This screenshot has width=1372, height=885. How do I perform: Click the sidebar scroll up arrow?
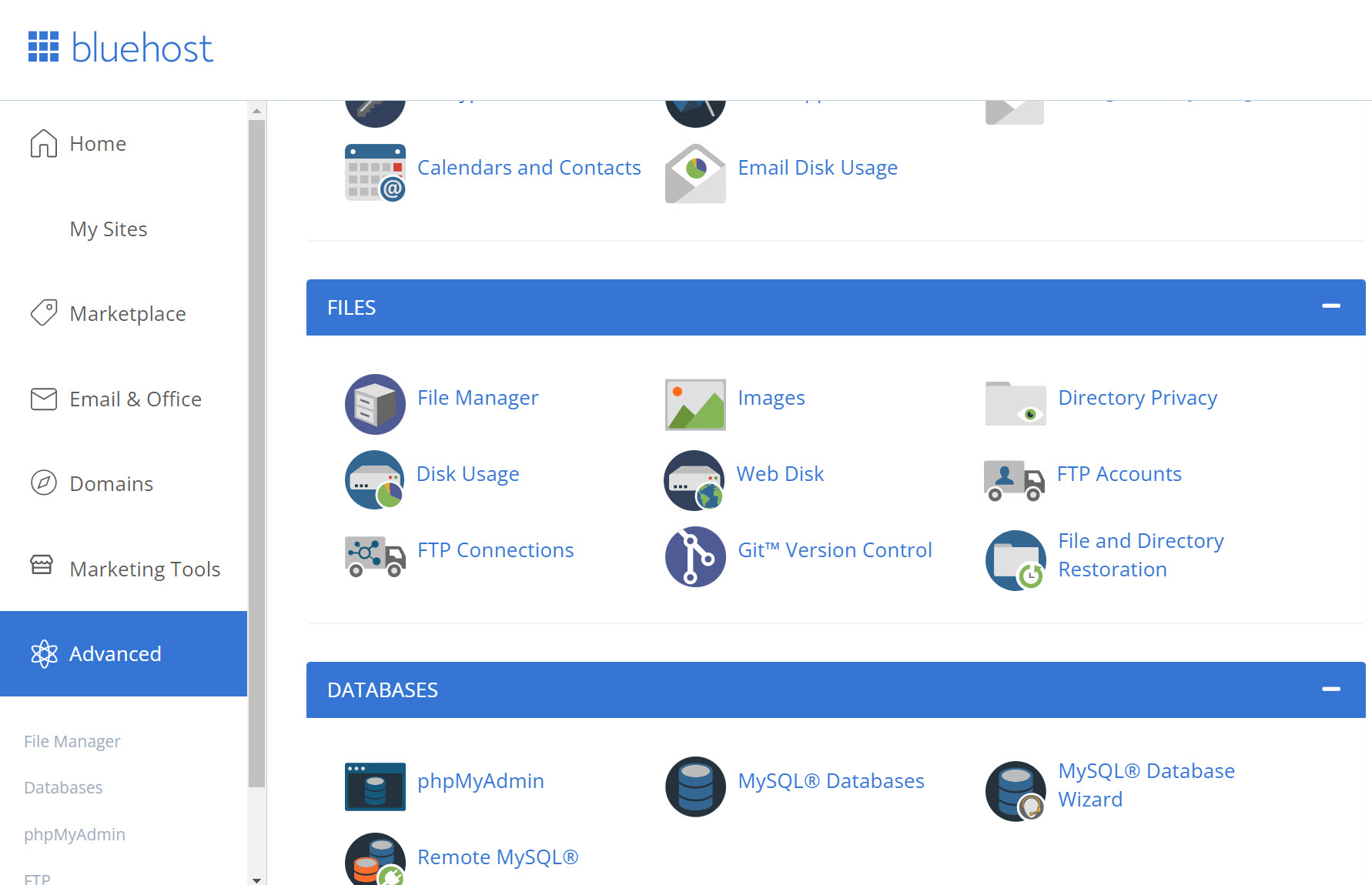pyautogui.click(x=256, y=111)
